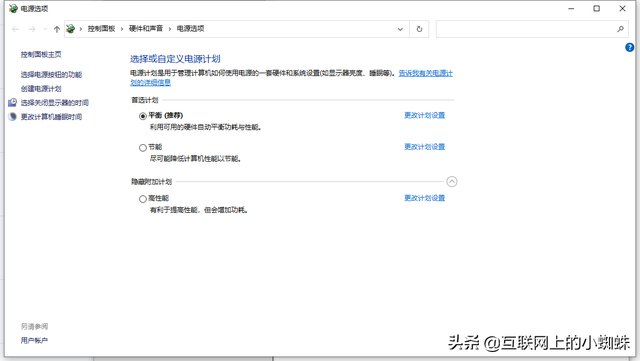
Task: Click the 利用可用的硬件自动平衡功耗与性能 description
Action: pyautogui.click(x=205, y=127)
